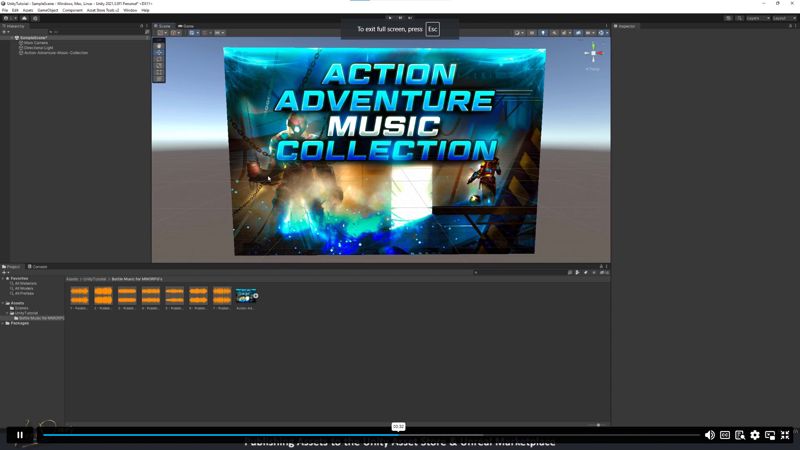Select the Action Adventure cover image asset
Viewport: 800px width, 450px height.
click(x=246, y=298)
